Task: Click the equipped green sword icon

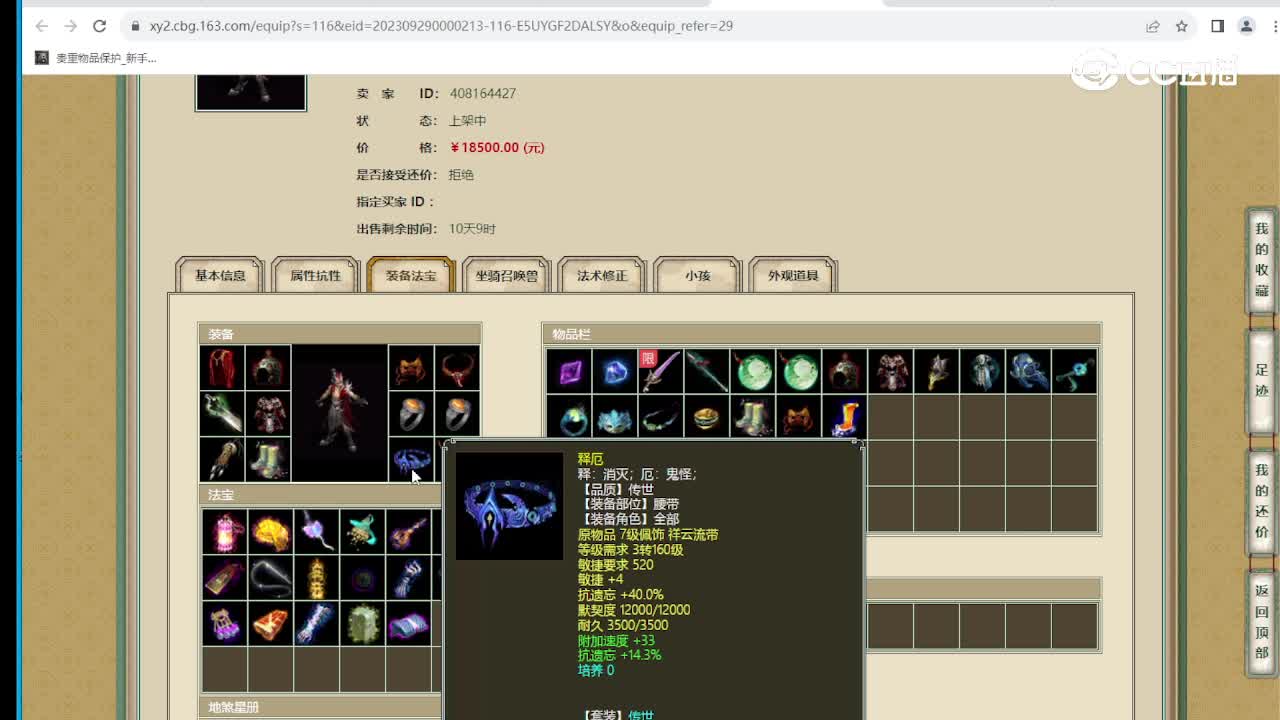Action: click(x=222, y=414)
